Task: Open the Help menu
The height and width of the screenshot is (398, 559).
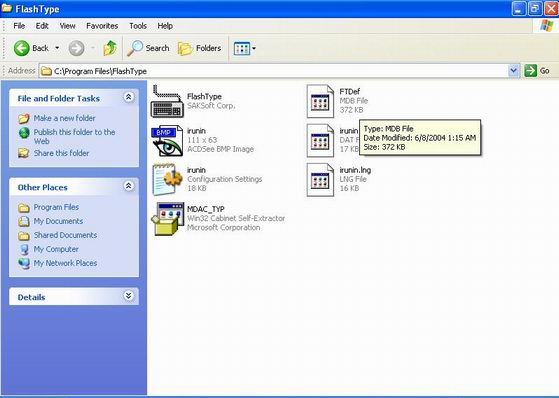Action: tap(165, 26)
